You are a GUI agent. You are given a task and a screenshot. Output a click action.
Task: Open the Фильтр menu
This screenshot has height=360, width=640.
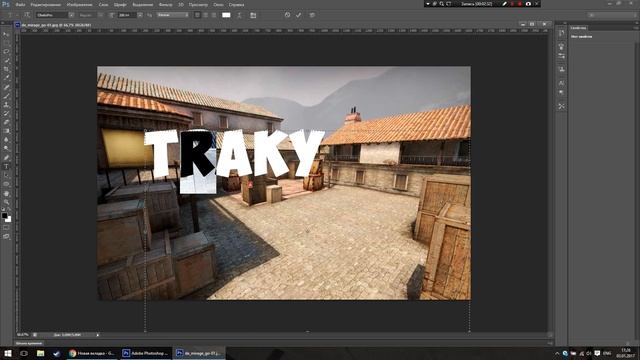pos(165,5)
